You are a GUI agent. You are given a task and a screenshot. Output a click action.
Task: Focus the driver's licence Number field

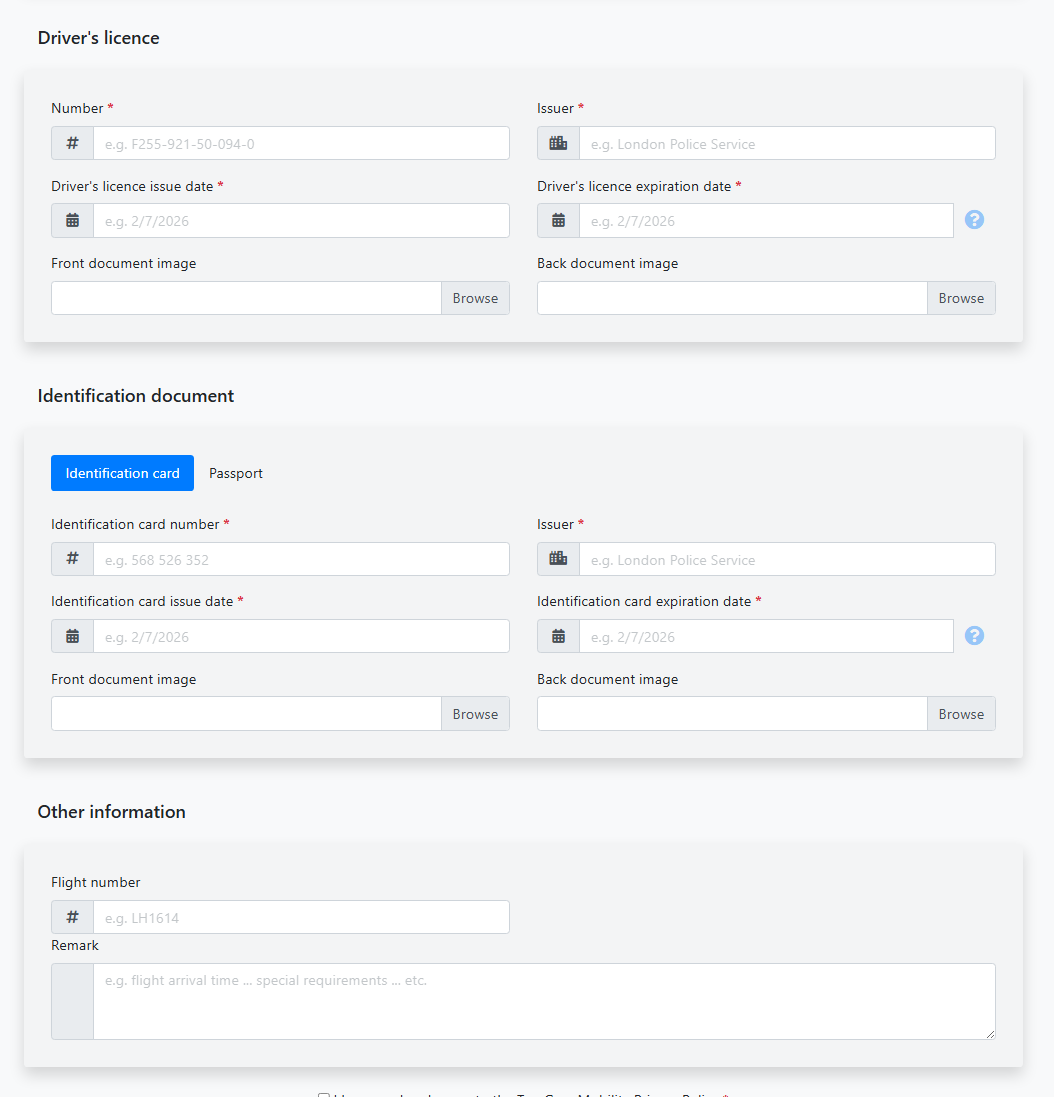[300, 143]
